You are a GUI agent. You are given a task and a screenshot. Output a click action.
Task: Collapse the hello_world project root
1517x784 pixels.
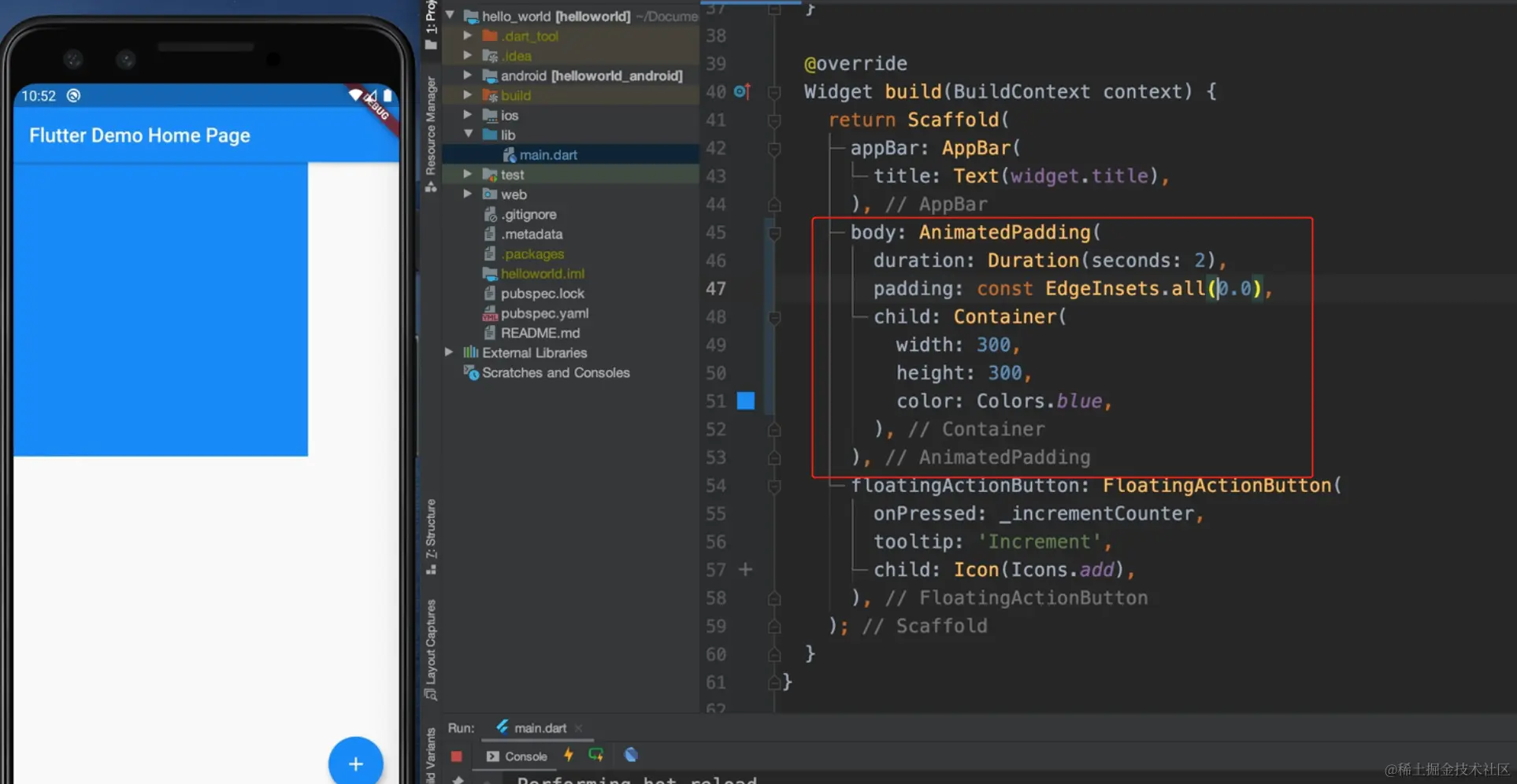click(x=450, y=15)
